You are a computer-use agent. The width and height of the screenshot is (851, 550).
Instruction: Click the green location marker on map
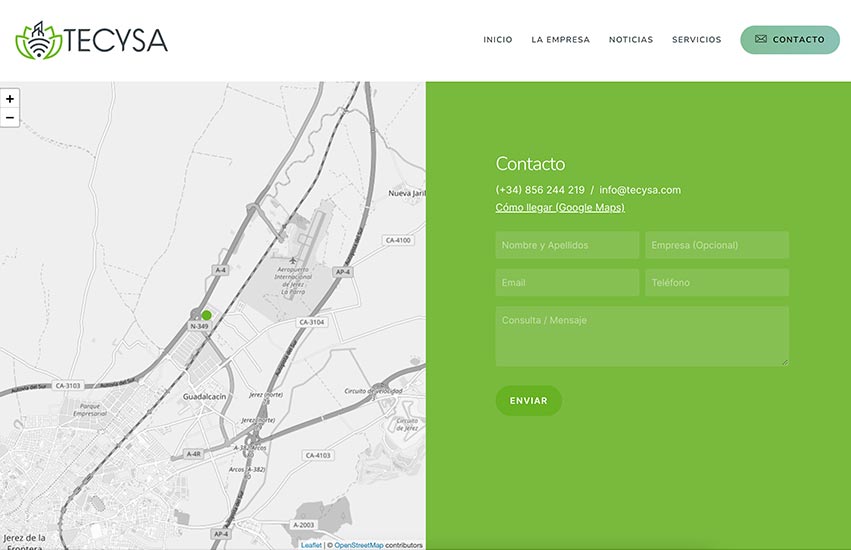(x=206, y=315)
